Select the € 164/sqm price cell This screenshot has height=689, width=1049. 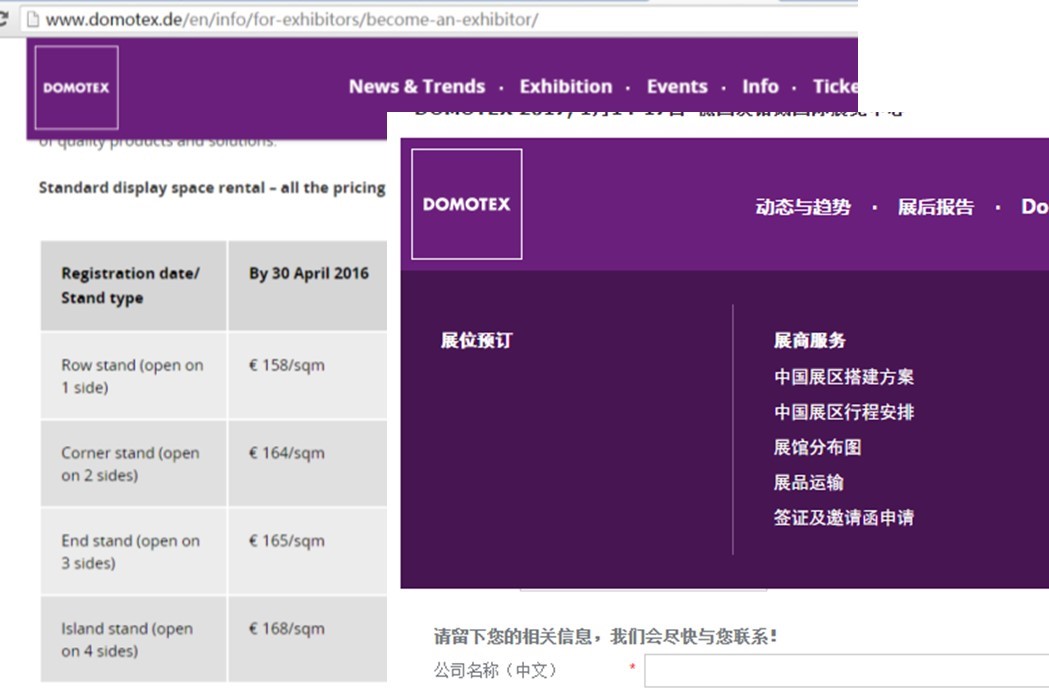point(308,463)
